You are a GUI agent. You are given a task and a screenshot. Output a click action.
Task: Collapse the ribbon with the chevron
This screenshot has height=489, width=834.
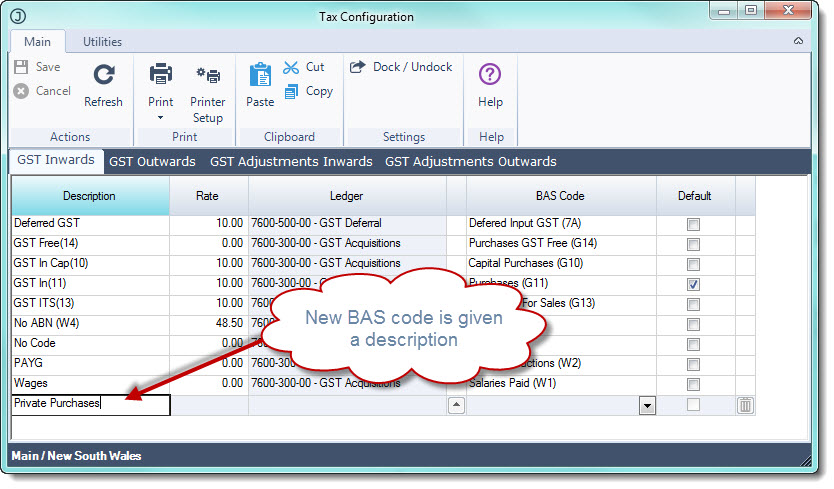[798, 41]
